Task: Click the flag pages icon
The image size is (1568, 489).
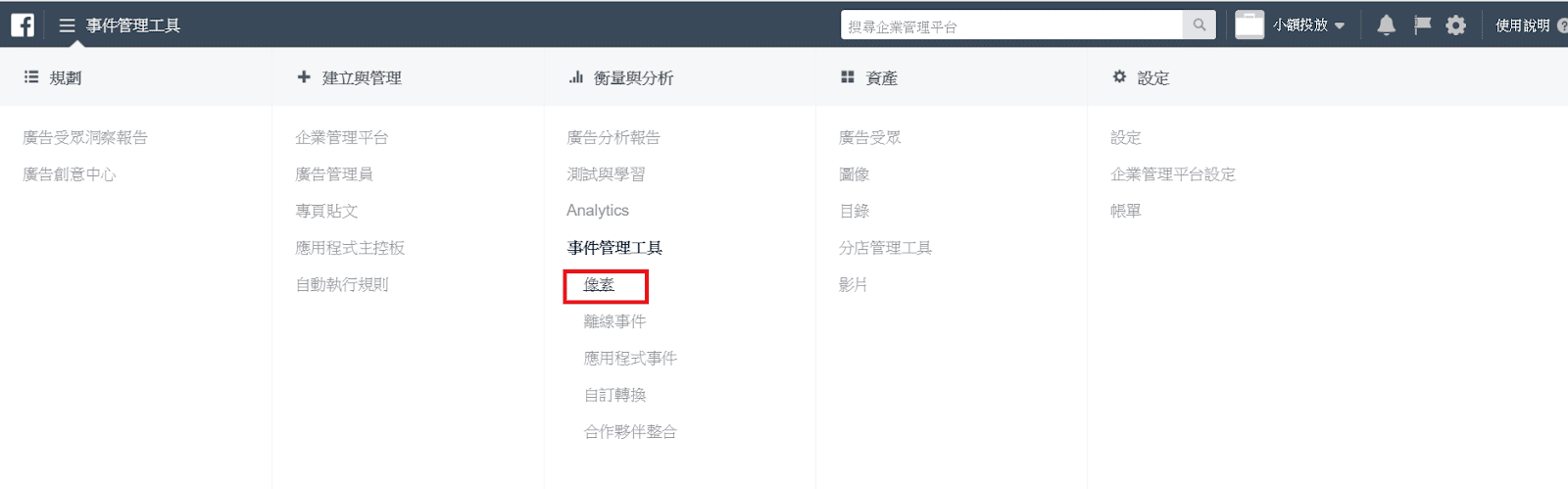Action: click(x=1422, y=25)
